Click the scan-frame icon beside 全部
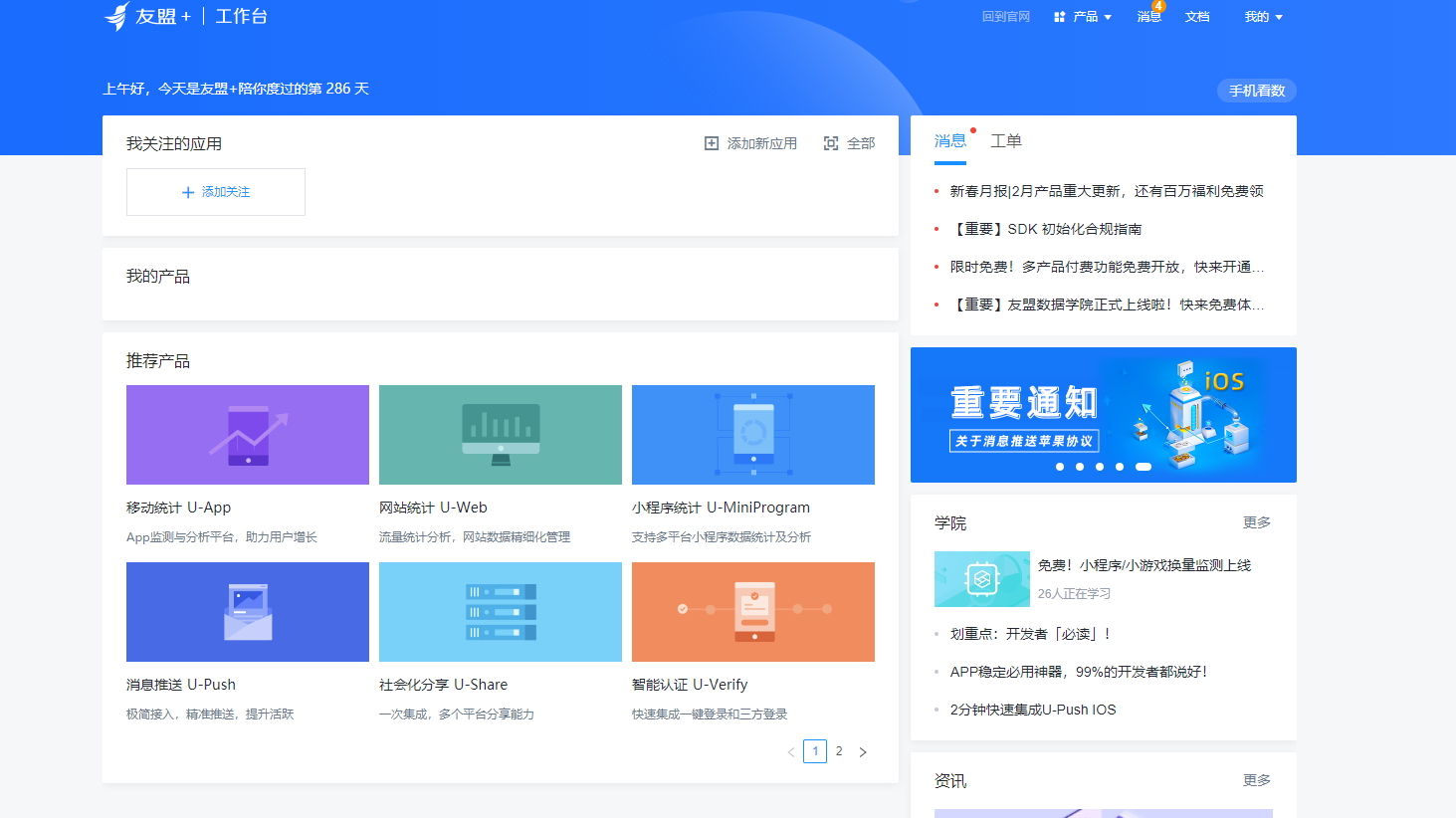 [x=831, y=142]
